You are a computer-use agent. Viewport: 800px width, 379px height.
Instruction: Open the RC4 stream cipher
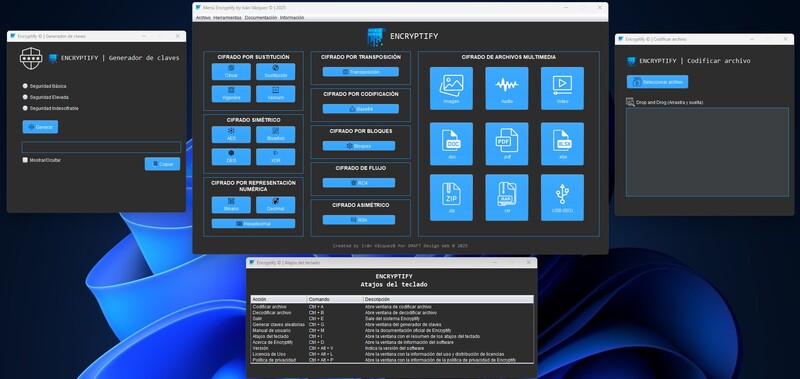(359, 183)
